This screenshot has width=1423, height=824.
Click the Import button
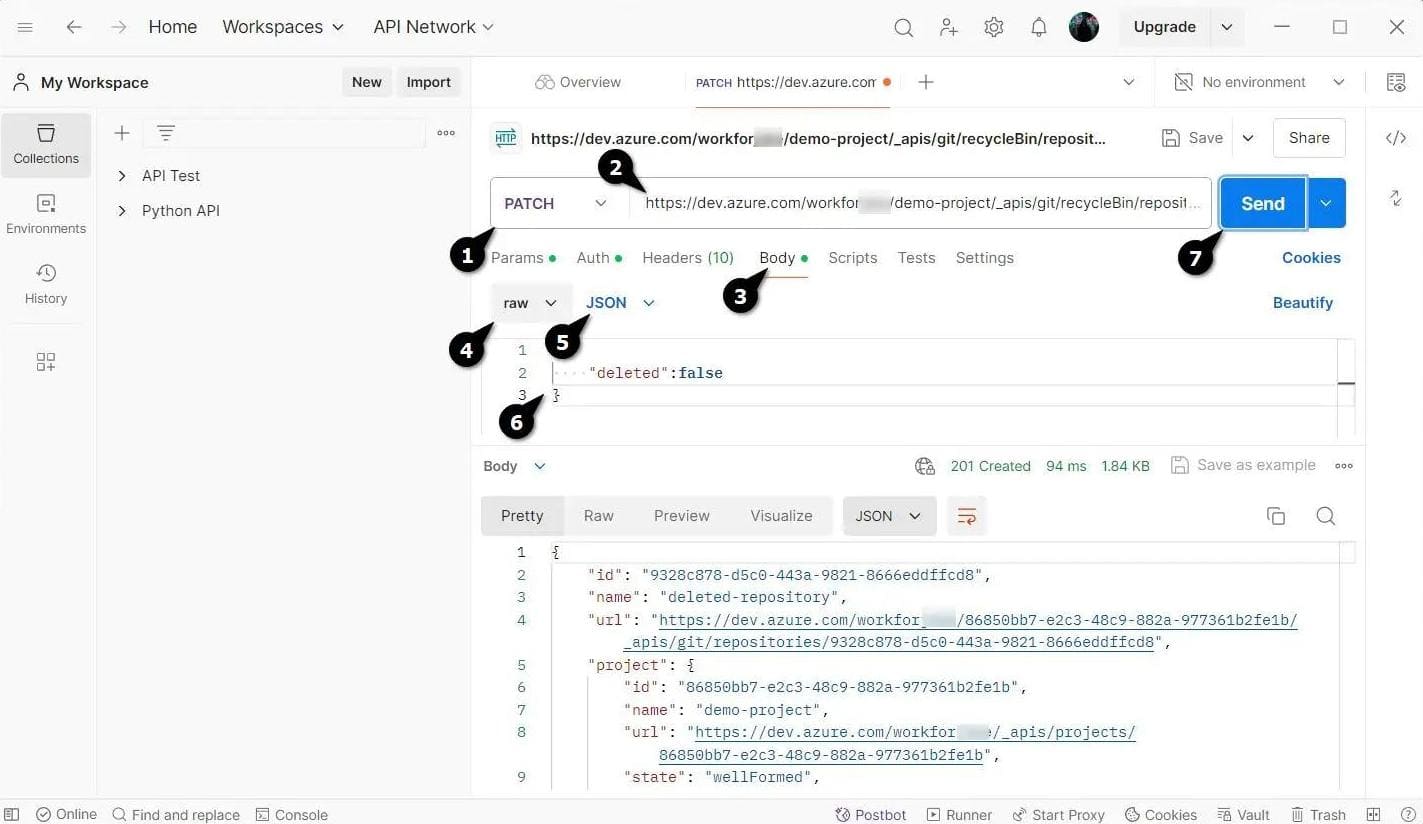click(429, 82)
